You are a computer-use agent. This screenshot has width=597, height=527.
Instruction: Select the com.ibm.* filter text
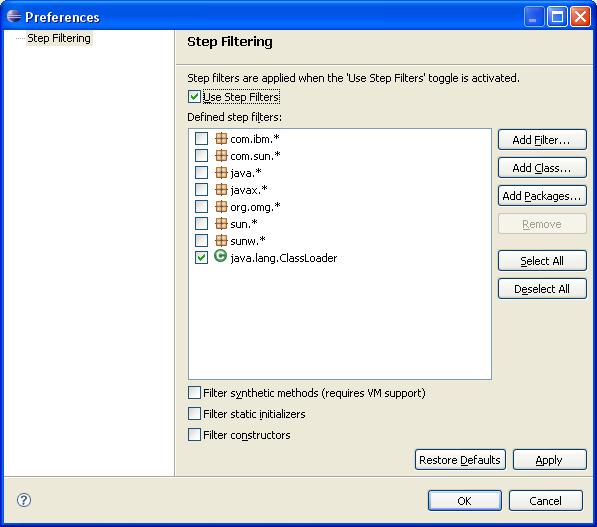[255, 139]
